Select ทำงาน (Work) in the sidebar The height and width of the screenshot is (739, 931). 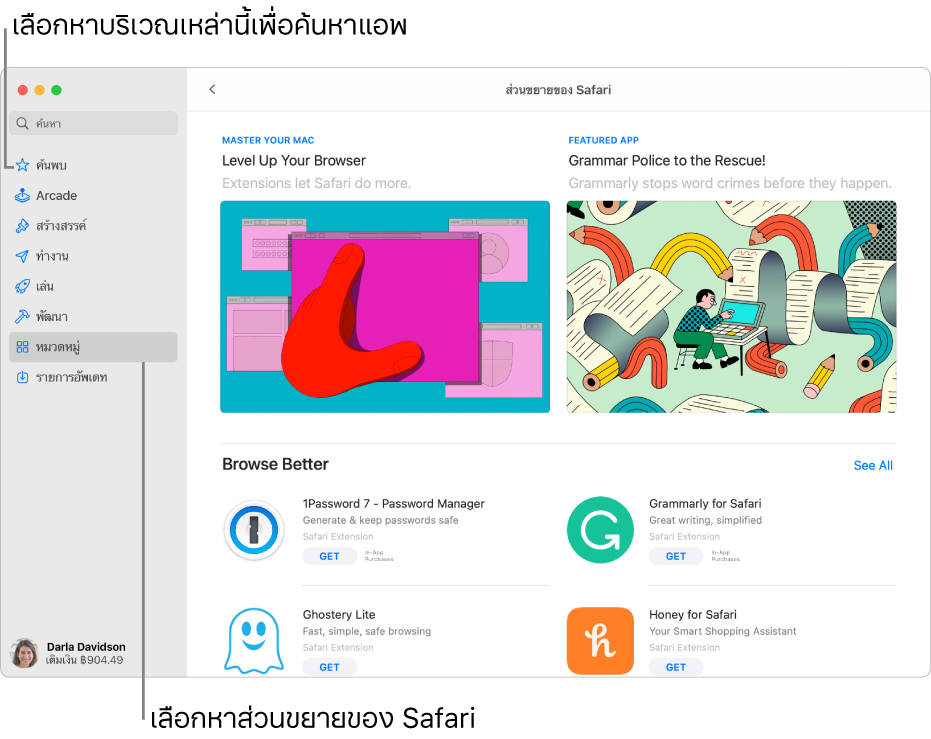[x=94, y=256]
